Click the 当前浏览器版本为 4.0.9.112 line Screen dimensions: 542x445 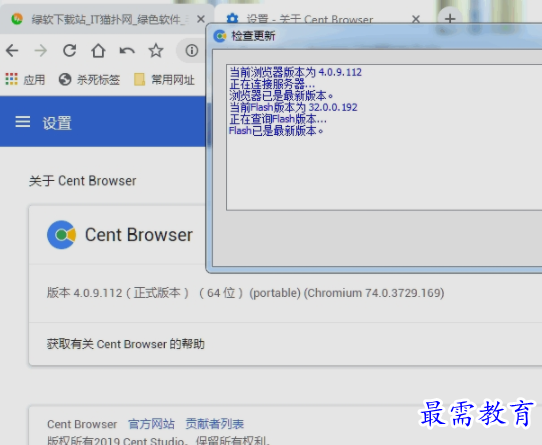(x=296, y=72)
